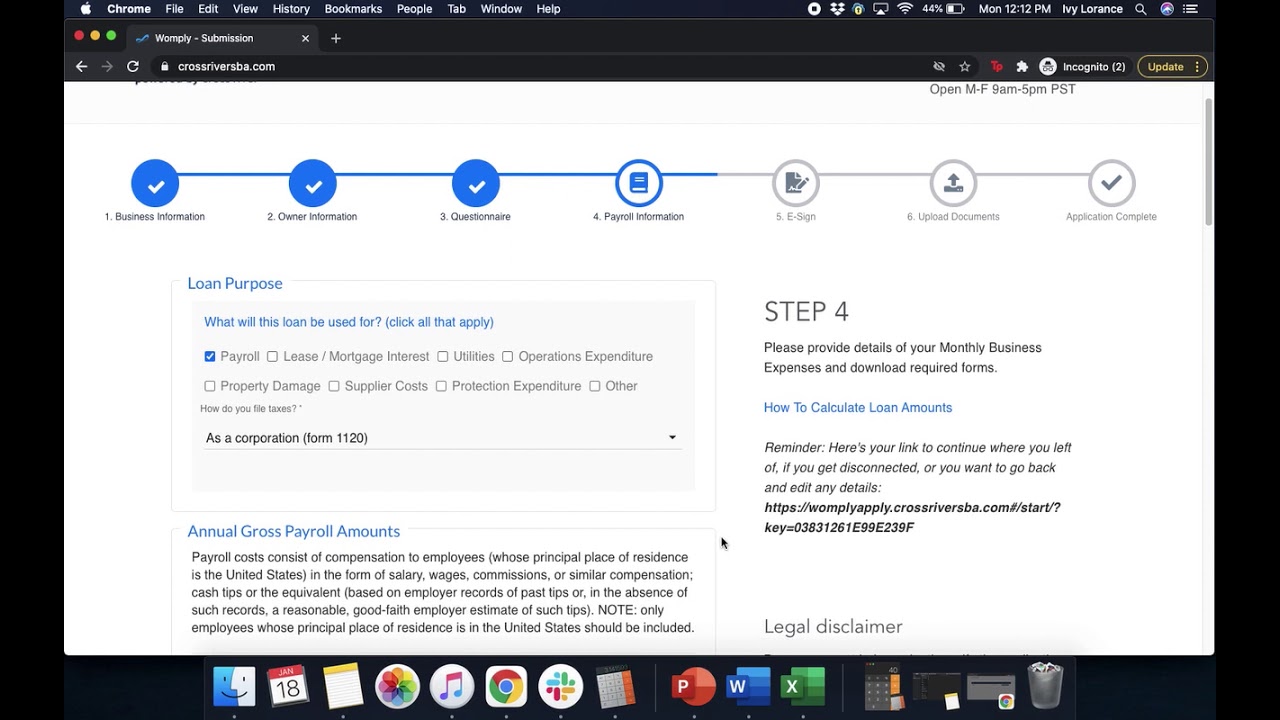Click the Application Complete step icon
This screenshot has height=720, width=1280.
[1111, 184]
